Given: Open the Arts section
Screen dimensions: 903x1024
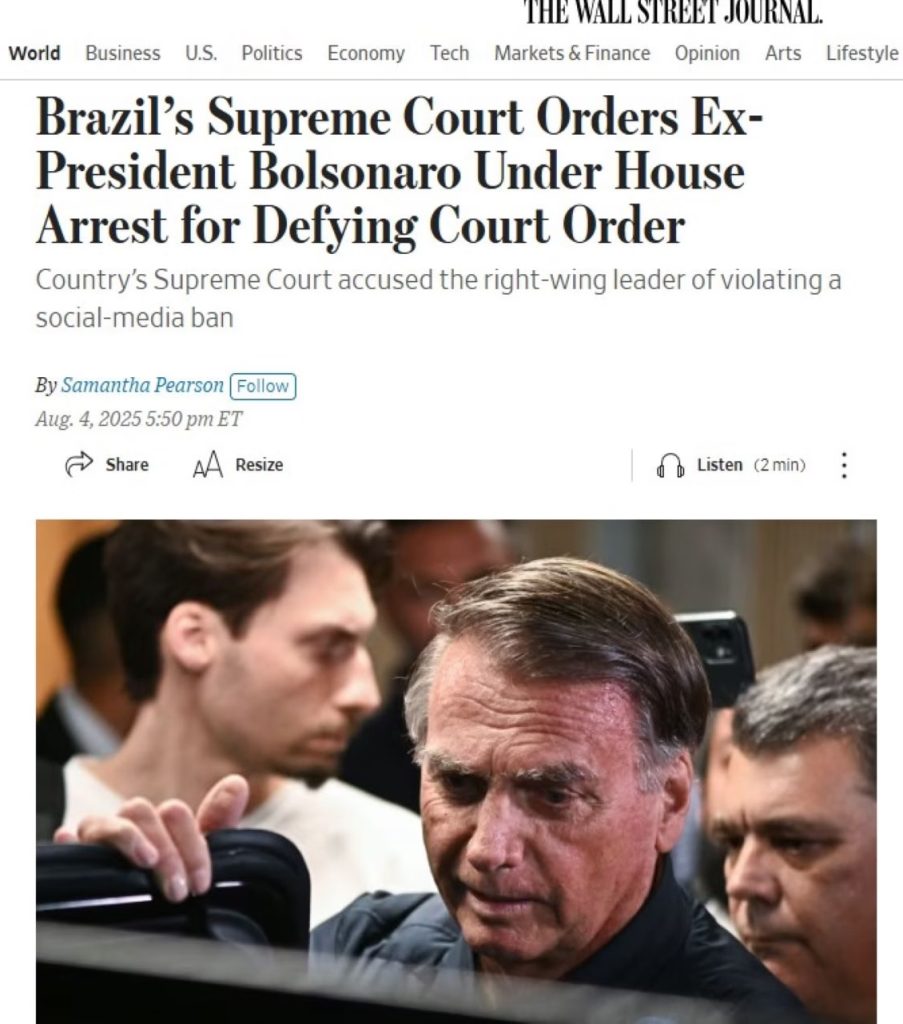Looking at the screenshot, I should coord(783,53).
